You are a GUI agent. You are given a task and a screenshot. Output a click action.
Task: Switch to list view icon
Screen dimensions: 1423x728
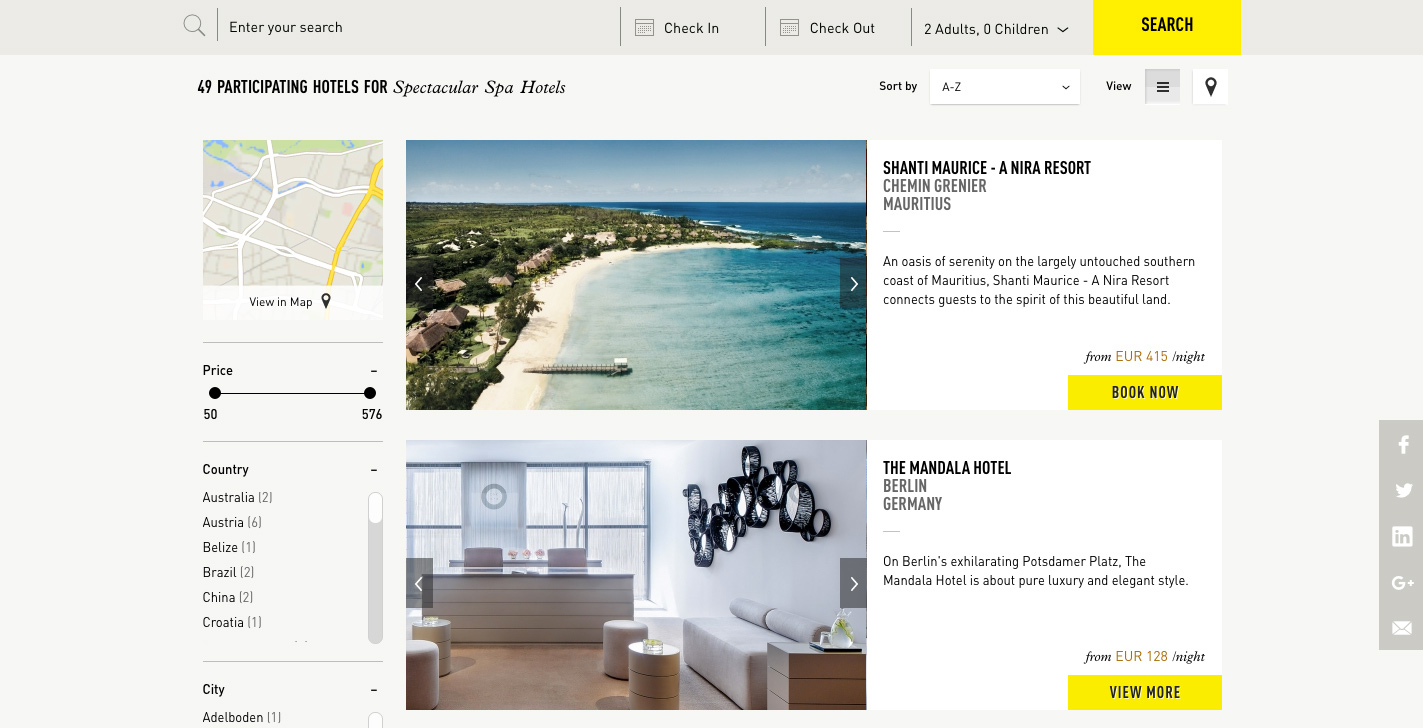(x=1163, y=87)
